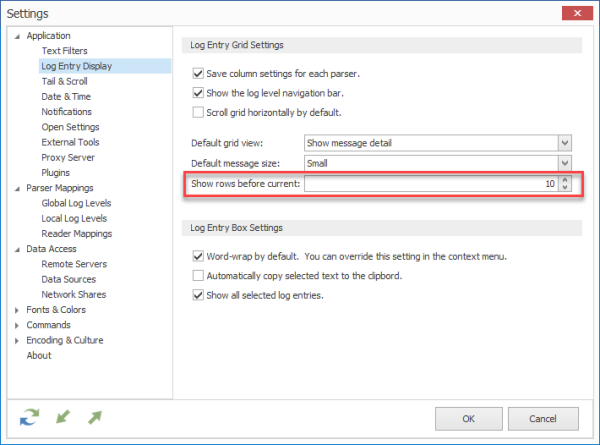
Task: Expand the Fonts & Colors tree node
Action: click(17, 310)
